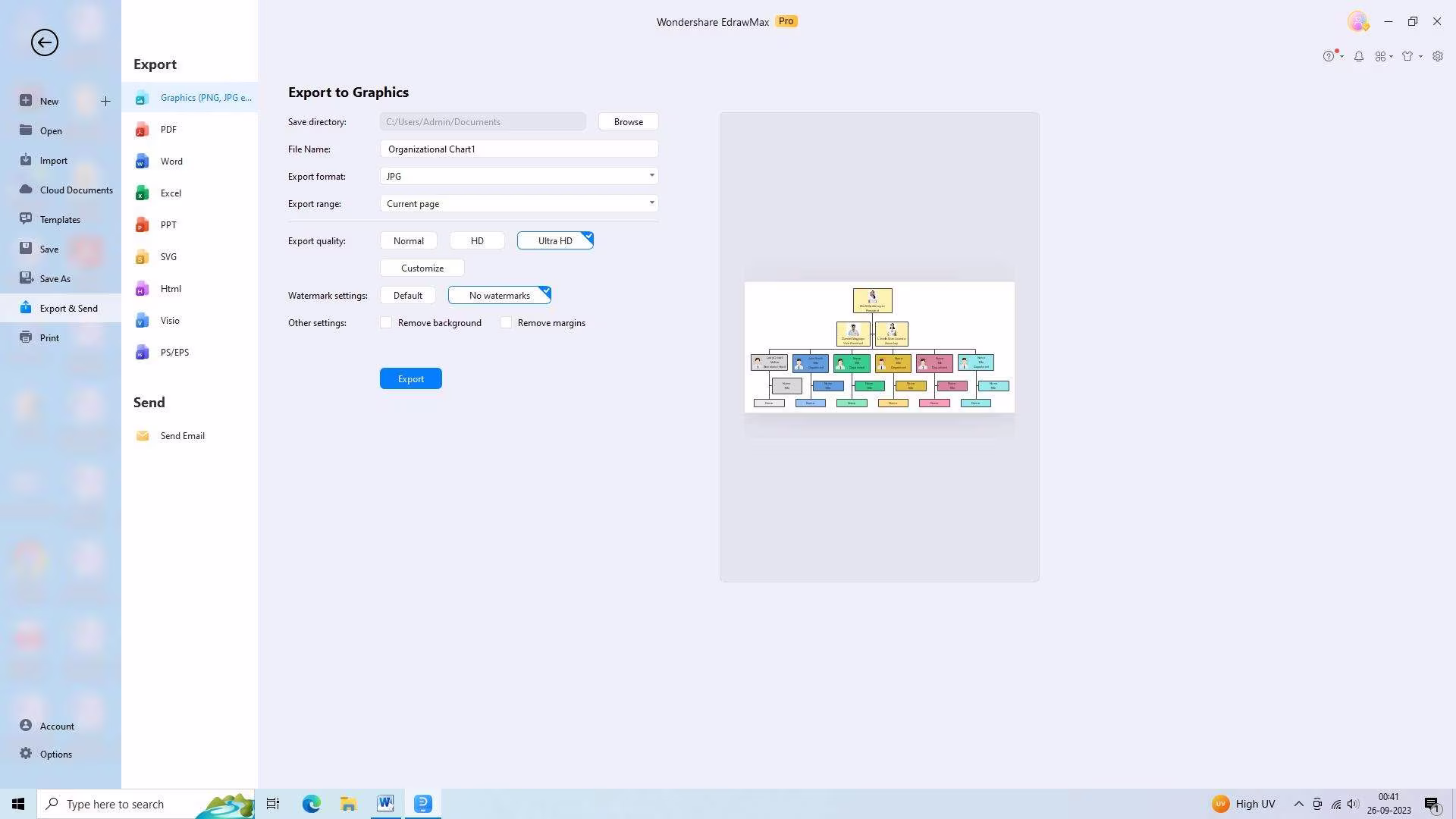Select HD export quality
This screenshot has height=819, width=1456.
(477, 241)
